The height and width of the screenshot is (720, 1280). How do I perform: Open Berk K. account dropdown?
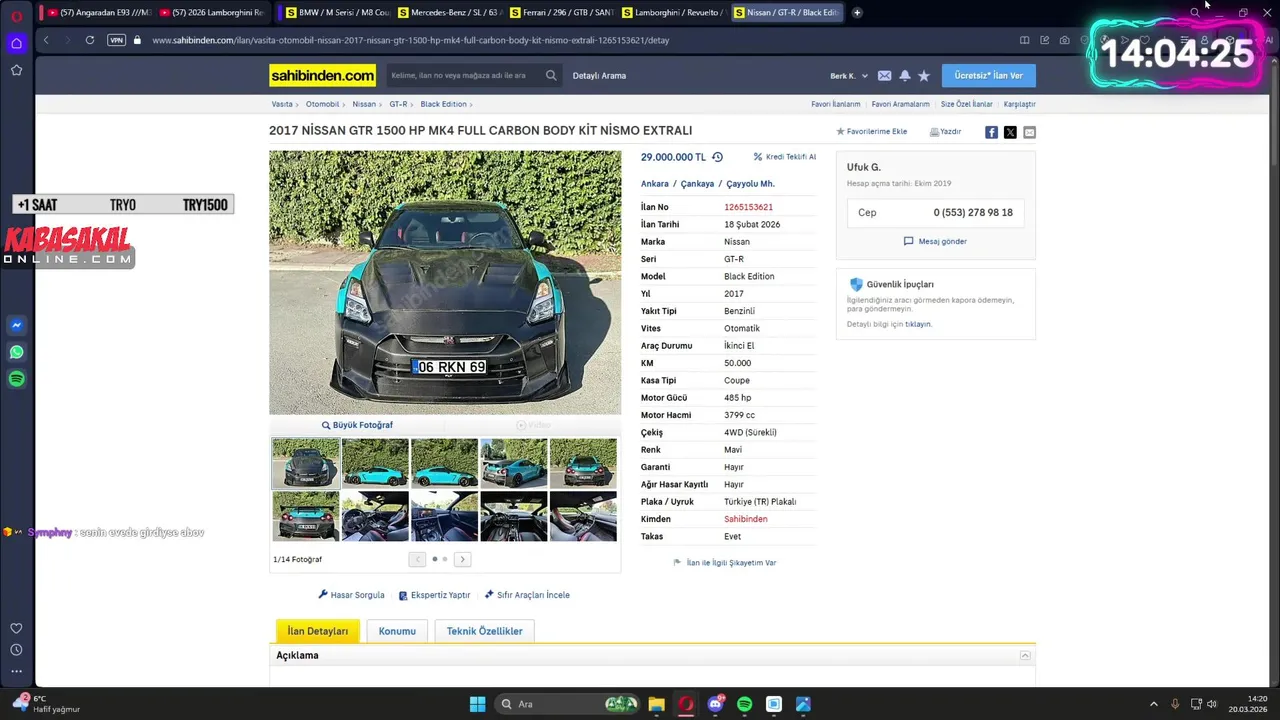point(849,76)
